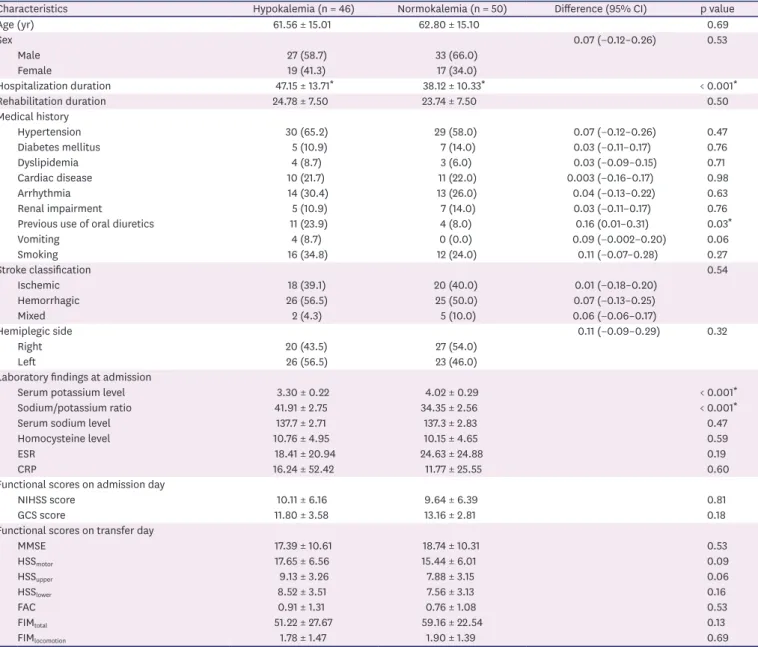Image resolution: width=758 pixels, height=647 pixels.
Task: Select the 'Mixed' row label
Action: point(31,316)
